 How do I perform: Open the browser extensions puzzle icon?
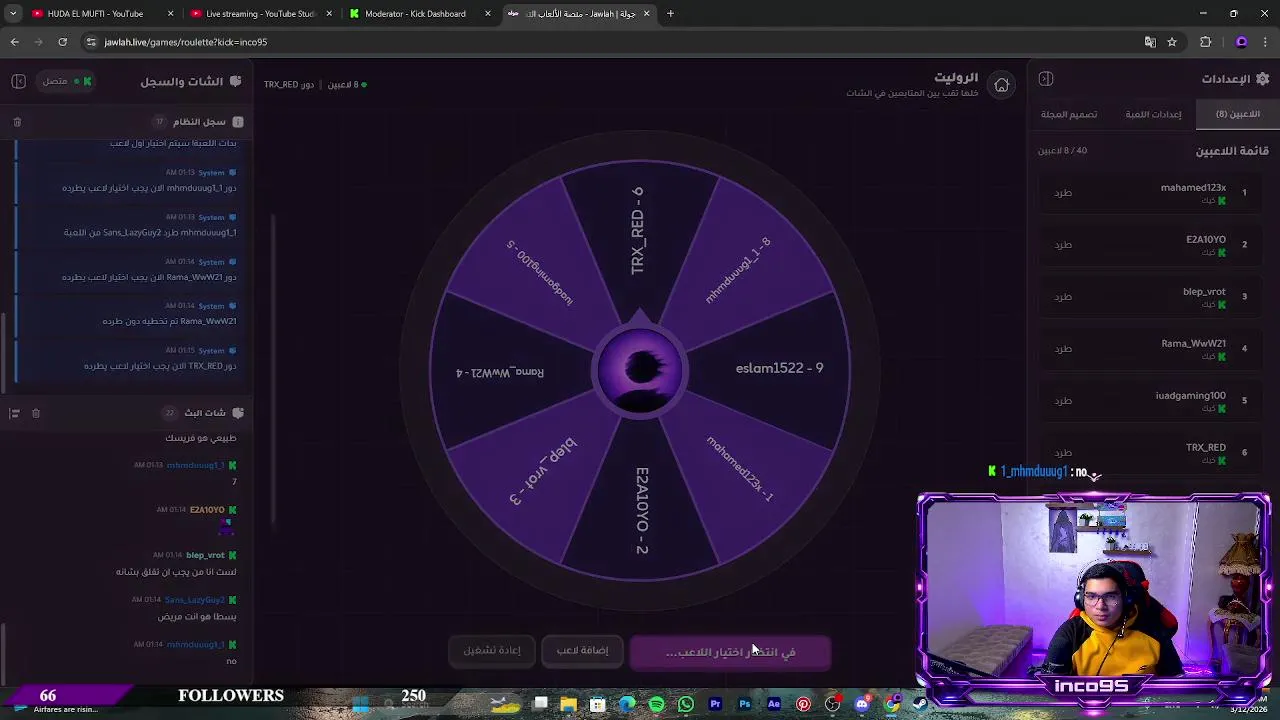tap(1205, 42)
